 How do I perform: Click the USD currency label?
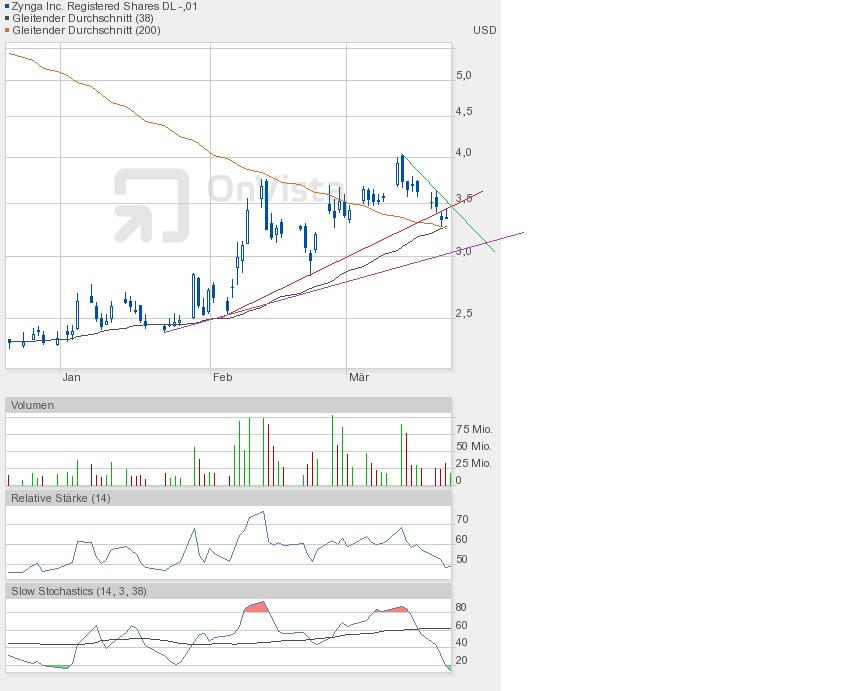coord(484,30)
